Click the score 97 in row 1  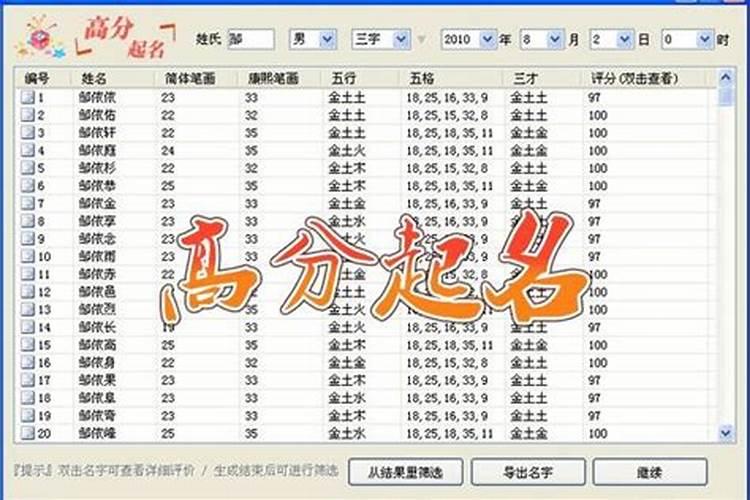coord(594,98)
